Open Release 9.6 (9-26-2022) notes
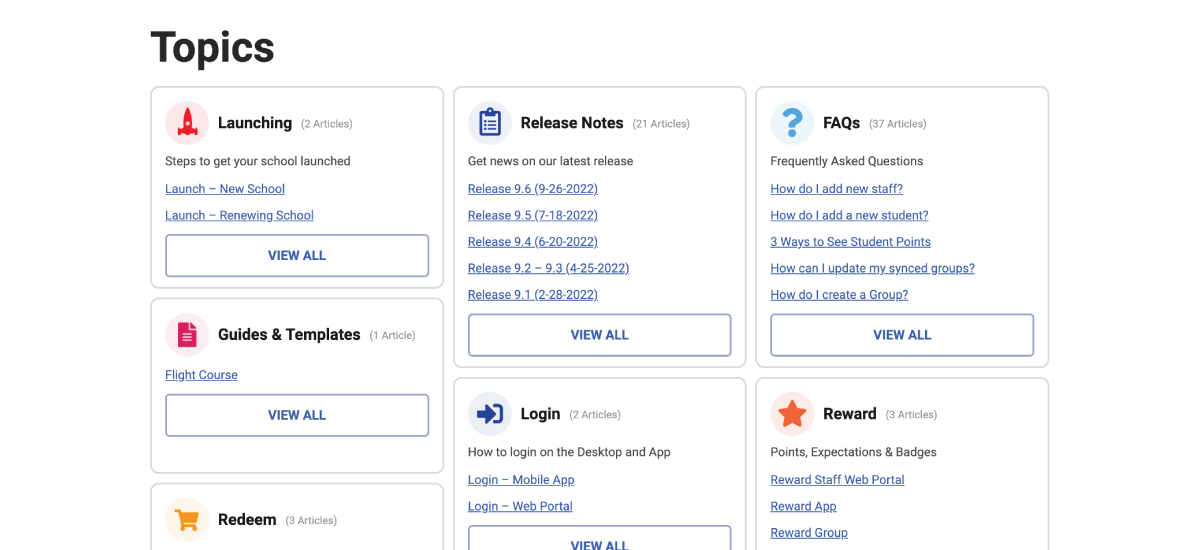Screen dimensions: 1200x550 pos(532,189)
